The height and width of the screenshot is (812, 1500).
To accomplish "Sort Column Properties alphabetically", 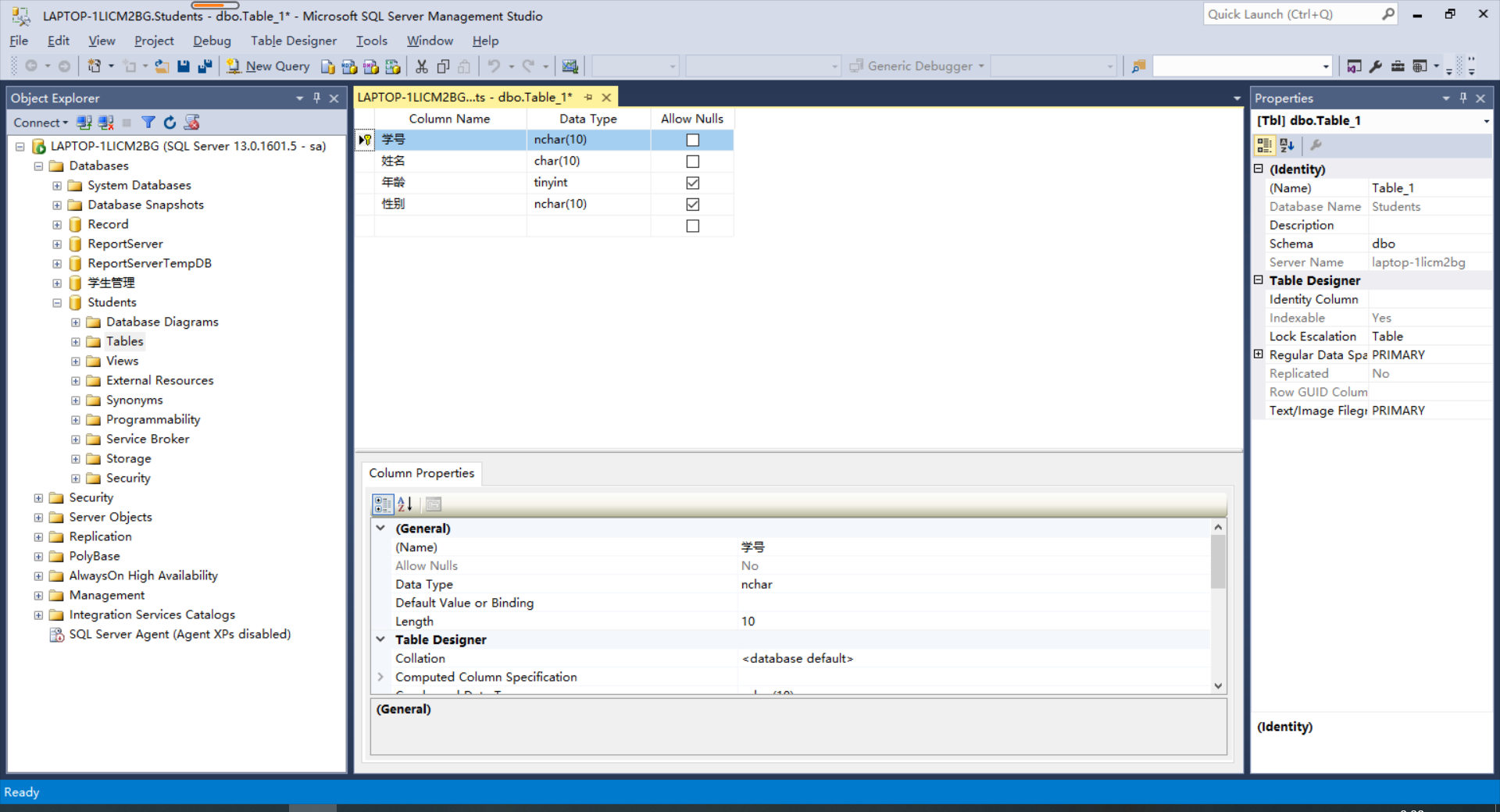I will 404,504.
